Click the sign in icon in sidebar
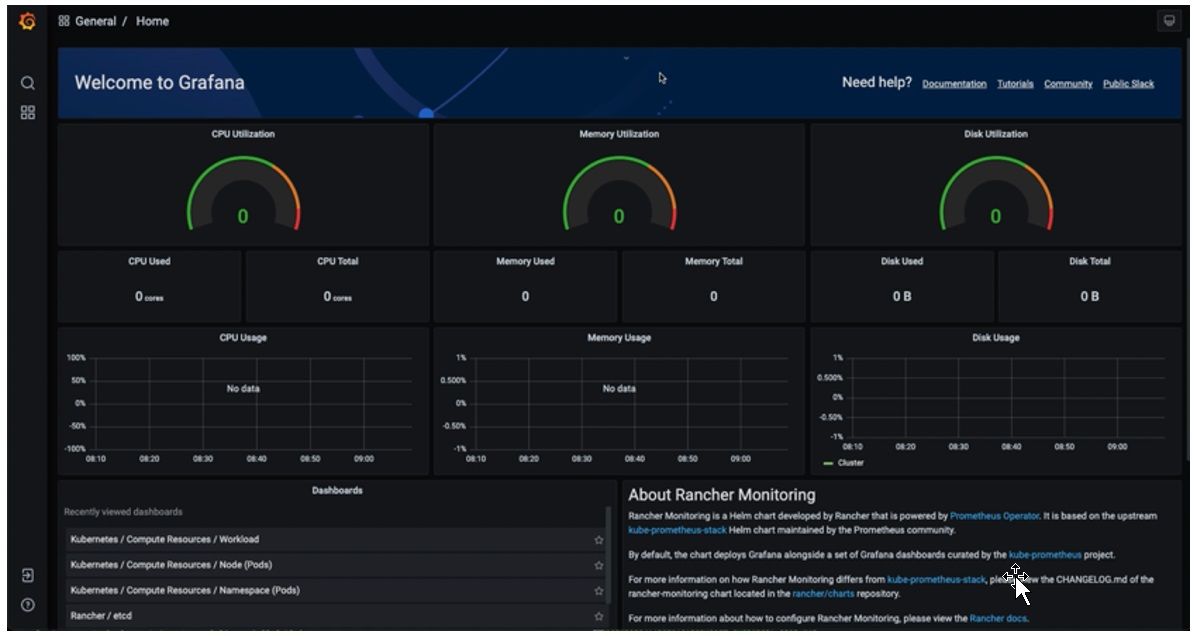The width and height of the screenshot is (1197, 636). (x=28, y=575)
